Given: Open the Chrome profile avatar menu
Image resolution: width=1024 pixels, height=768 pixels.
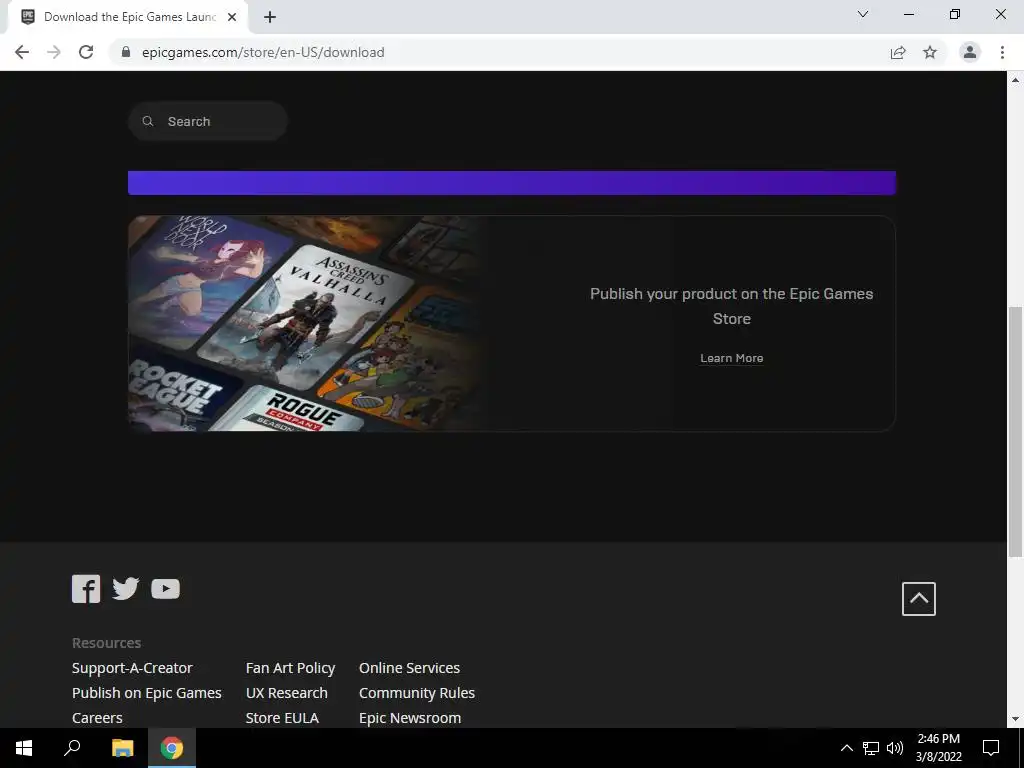Looking at the screenshot, I should pos(970,52).
